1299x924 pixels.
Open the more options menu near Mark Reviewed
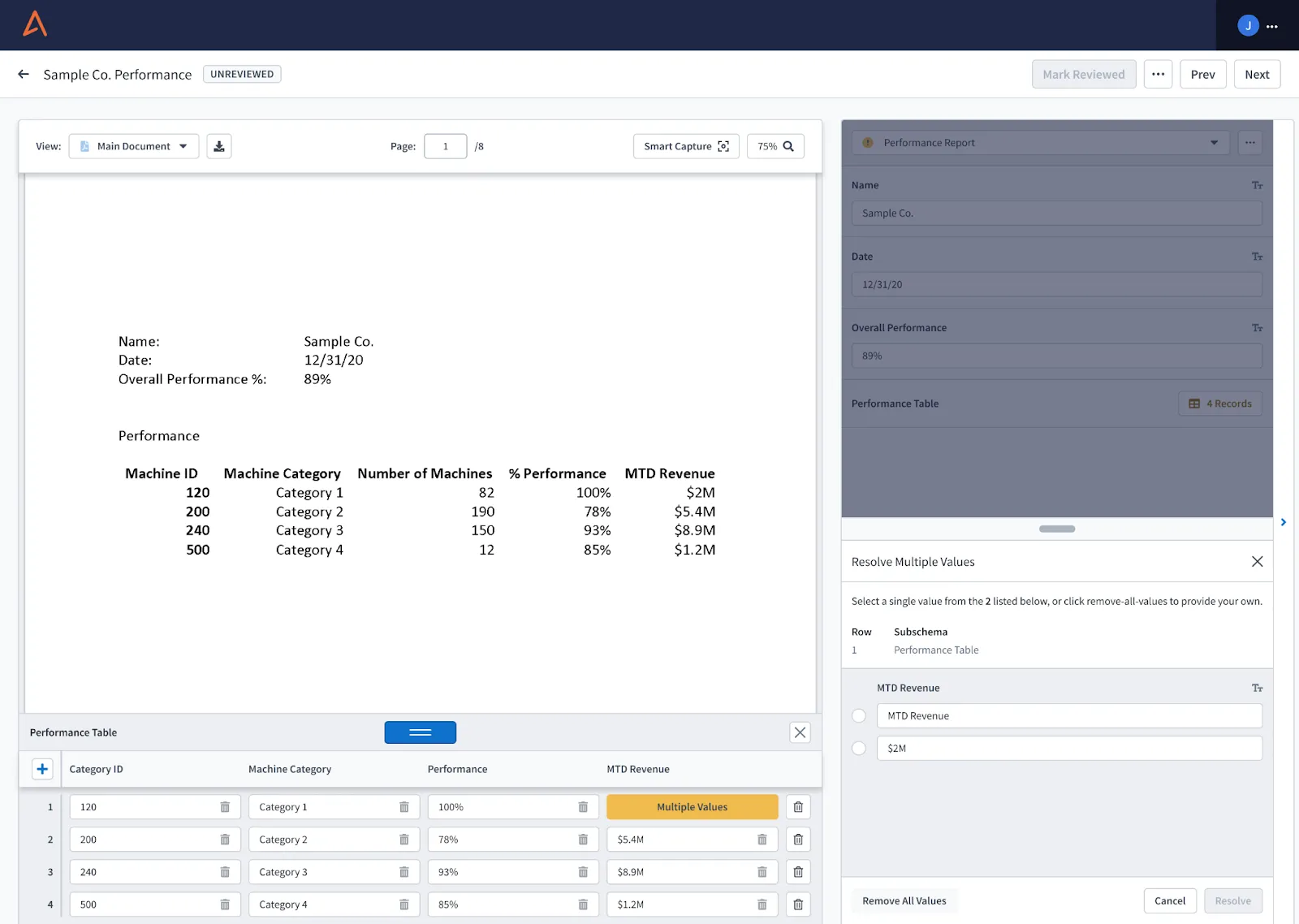tap(1158, 74)
